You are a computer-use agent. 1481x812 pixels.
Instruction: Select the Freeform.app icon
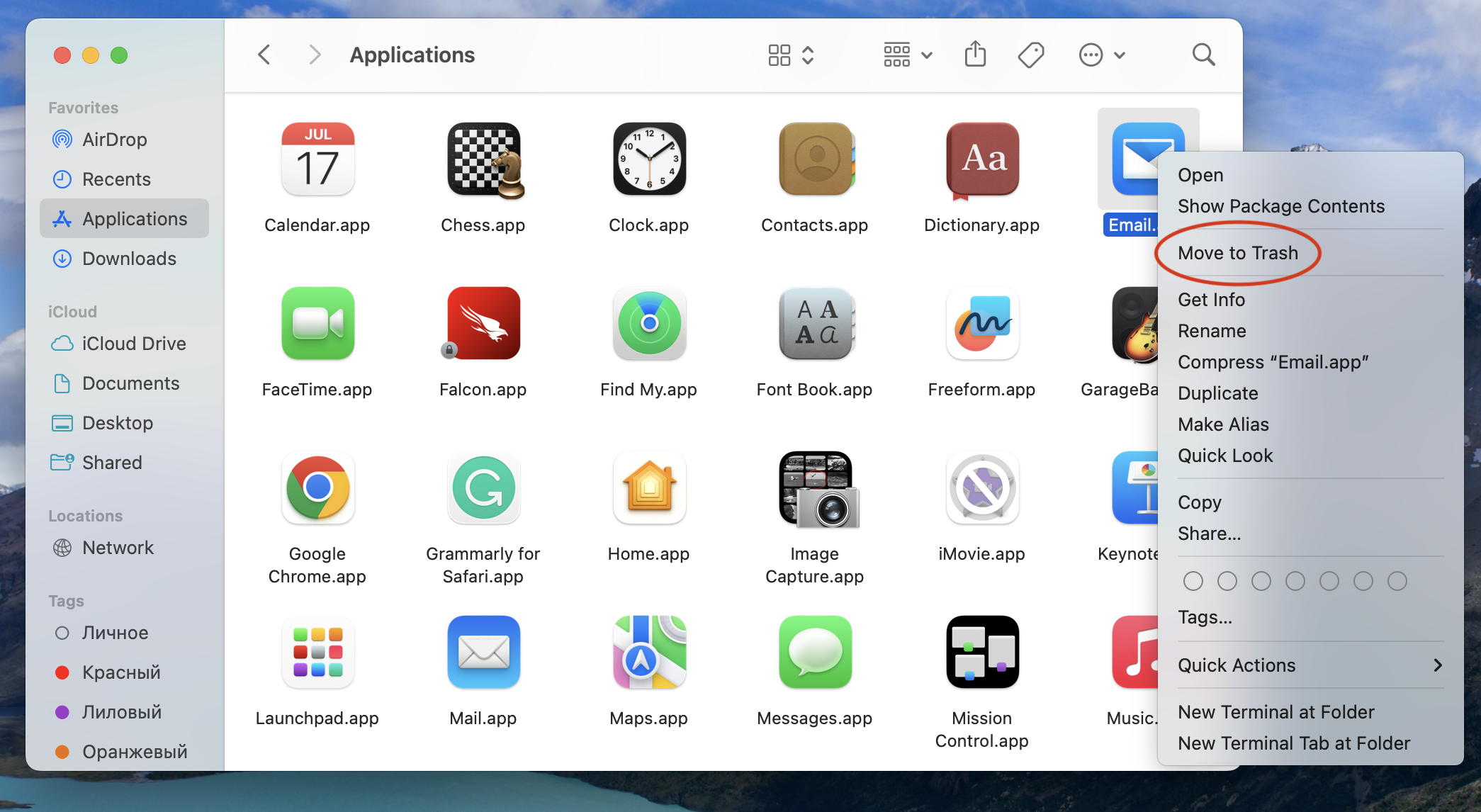tap(982, 324)
